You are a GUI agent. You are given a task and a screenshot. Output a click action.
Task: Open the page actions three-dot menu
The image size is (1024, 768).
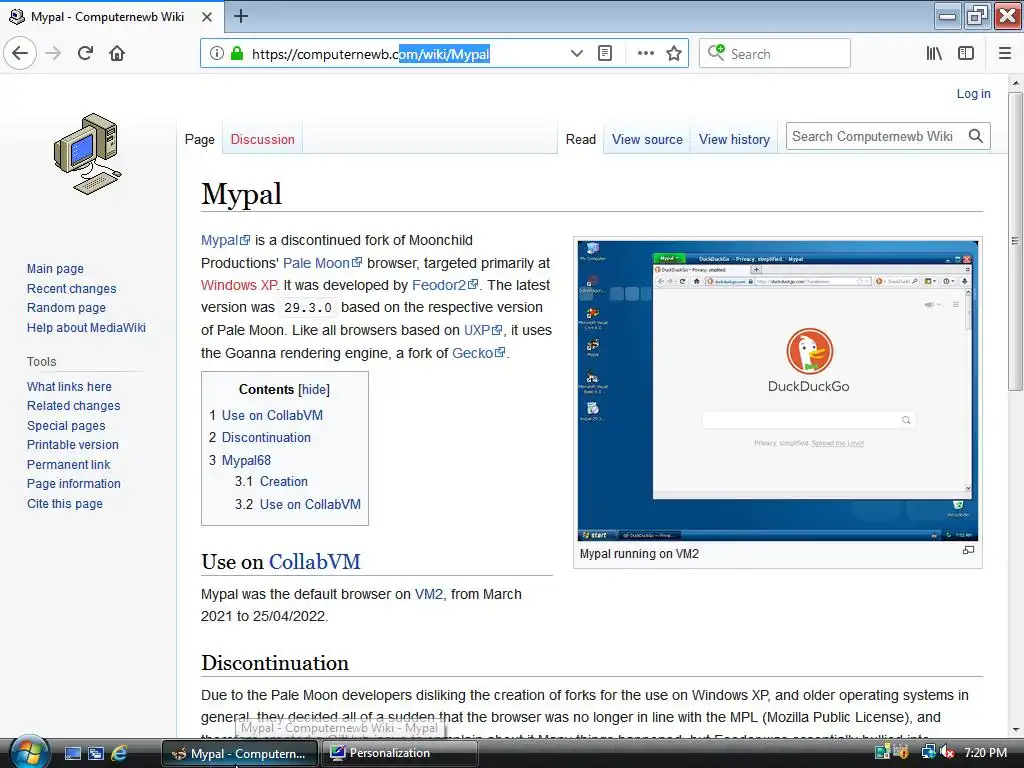click(x=645, y=54)
